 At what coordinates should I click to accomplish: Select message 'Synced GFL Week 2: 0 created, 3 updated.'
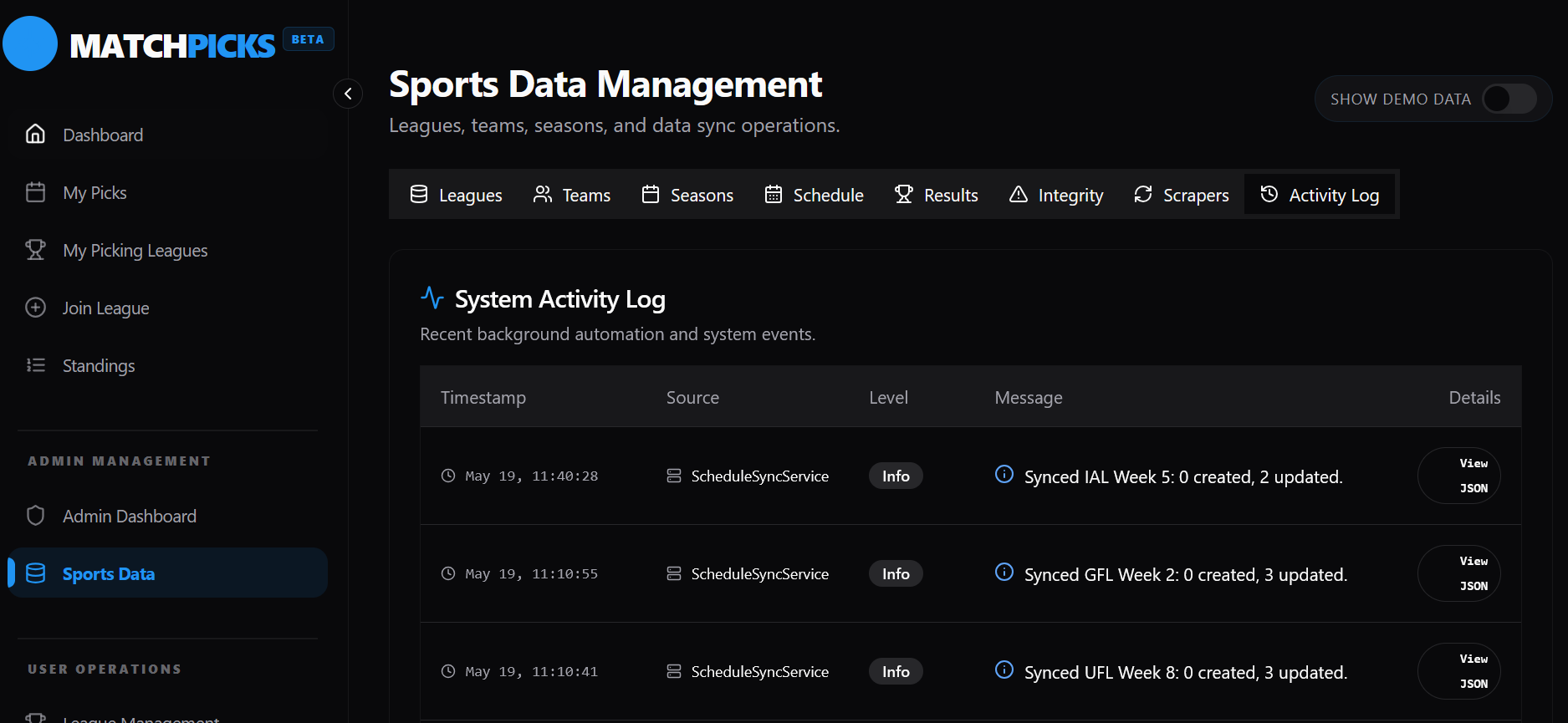coord(1186,574)
